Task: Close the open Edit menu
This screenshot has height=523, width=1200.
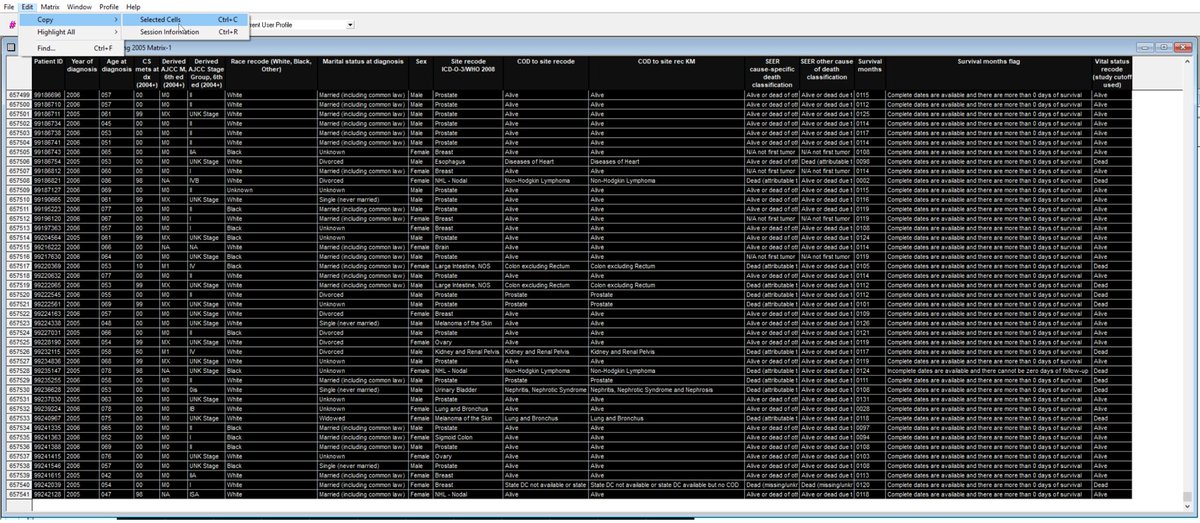Action: [27, 7]
